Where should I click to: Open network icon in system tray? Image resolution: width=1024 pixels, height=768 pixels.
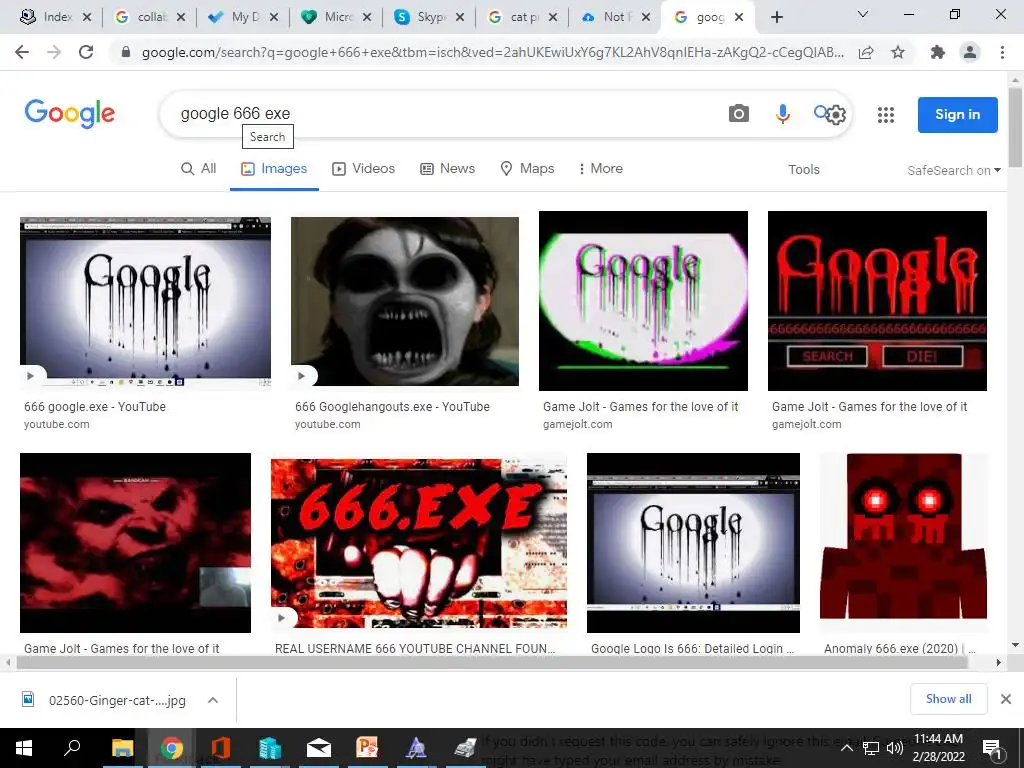point(871,748)
